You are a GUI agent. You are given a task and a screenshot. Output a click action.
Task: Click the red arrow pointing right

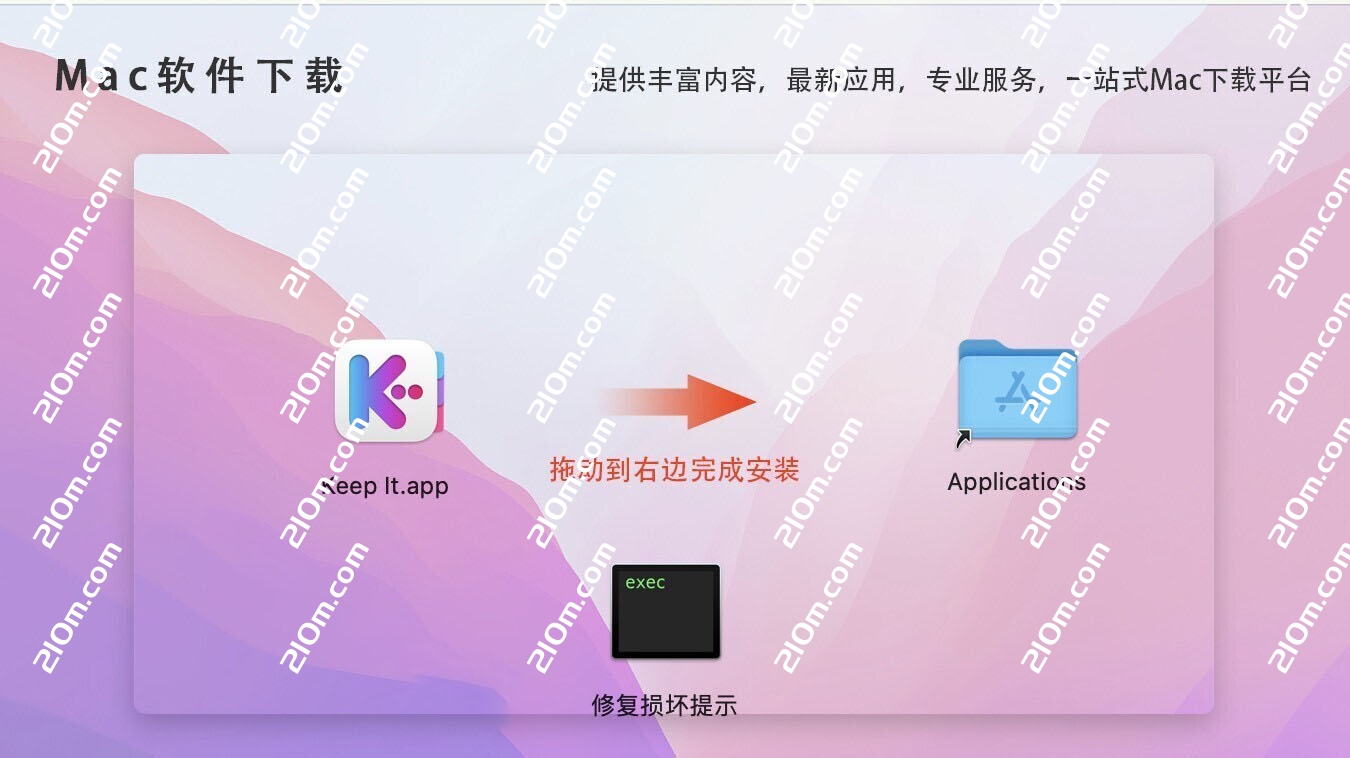(677, 402)
